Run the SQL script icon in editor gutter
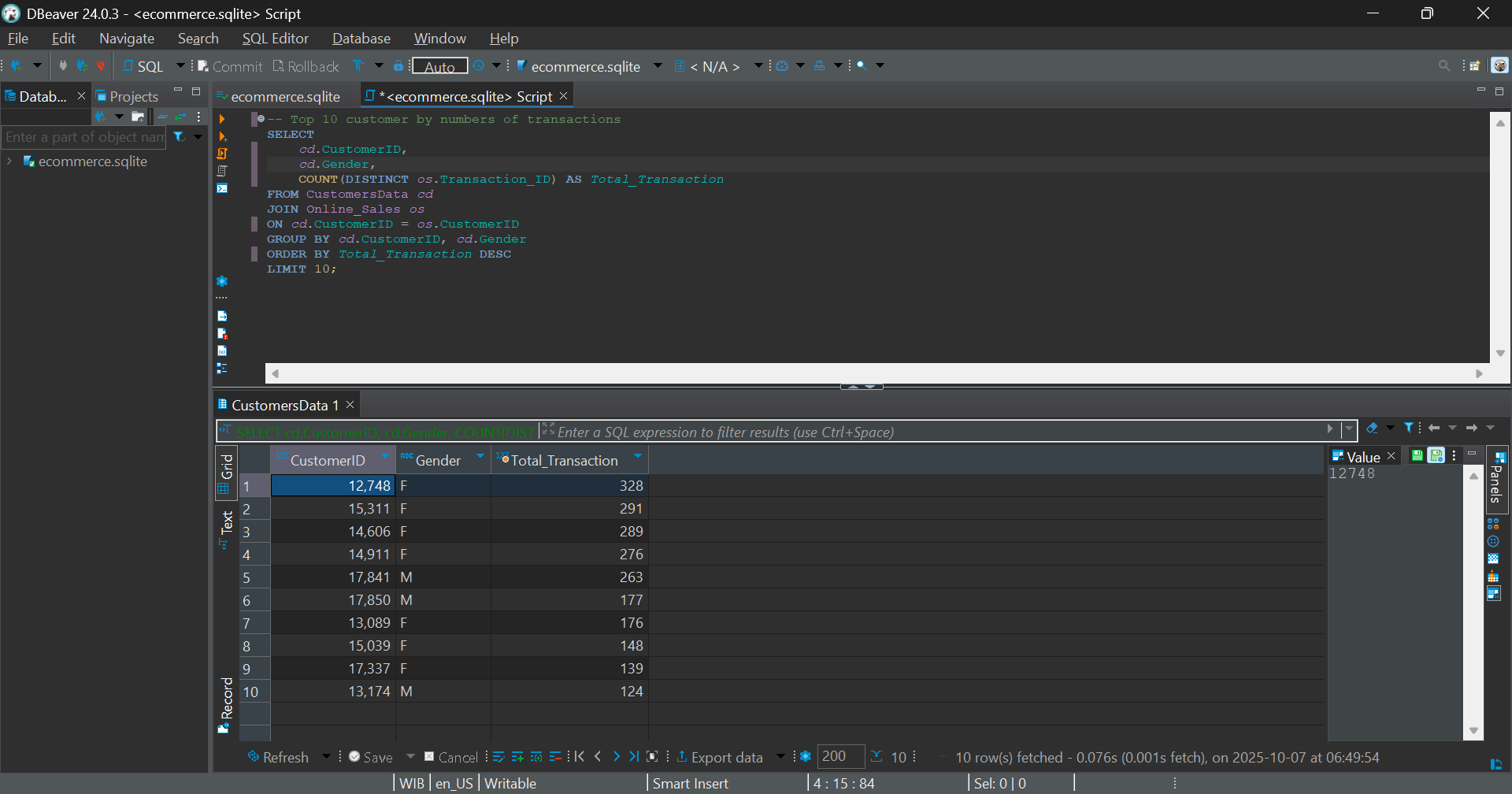 point(222,154)
